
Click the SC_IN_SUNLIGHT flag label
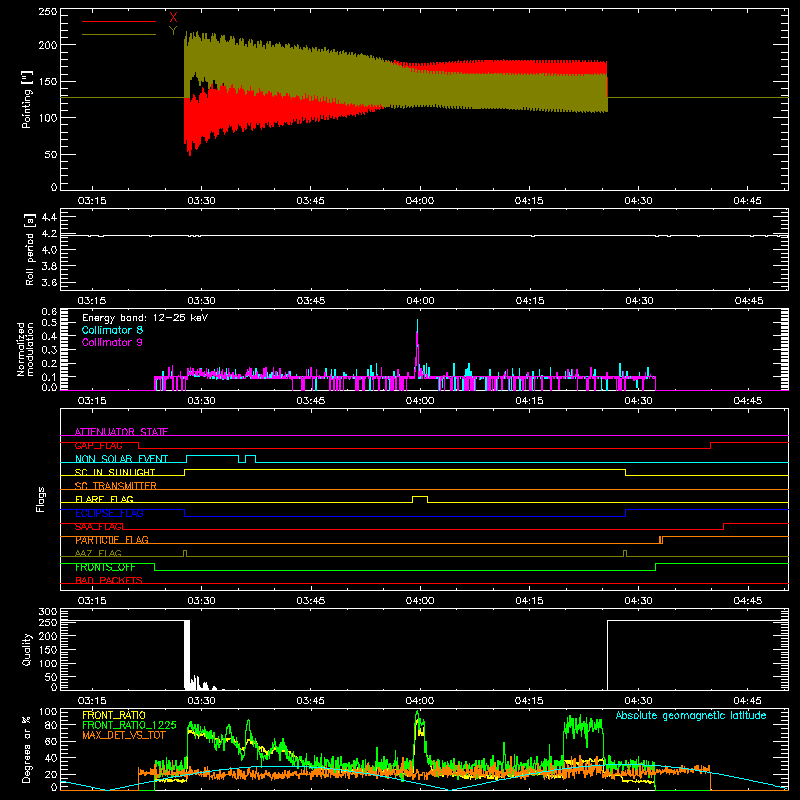click(x=115, y=472)
